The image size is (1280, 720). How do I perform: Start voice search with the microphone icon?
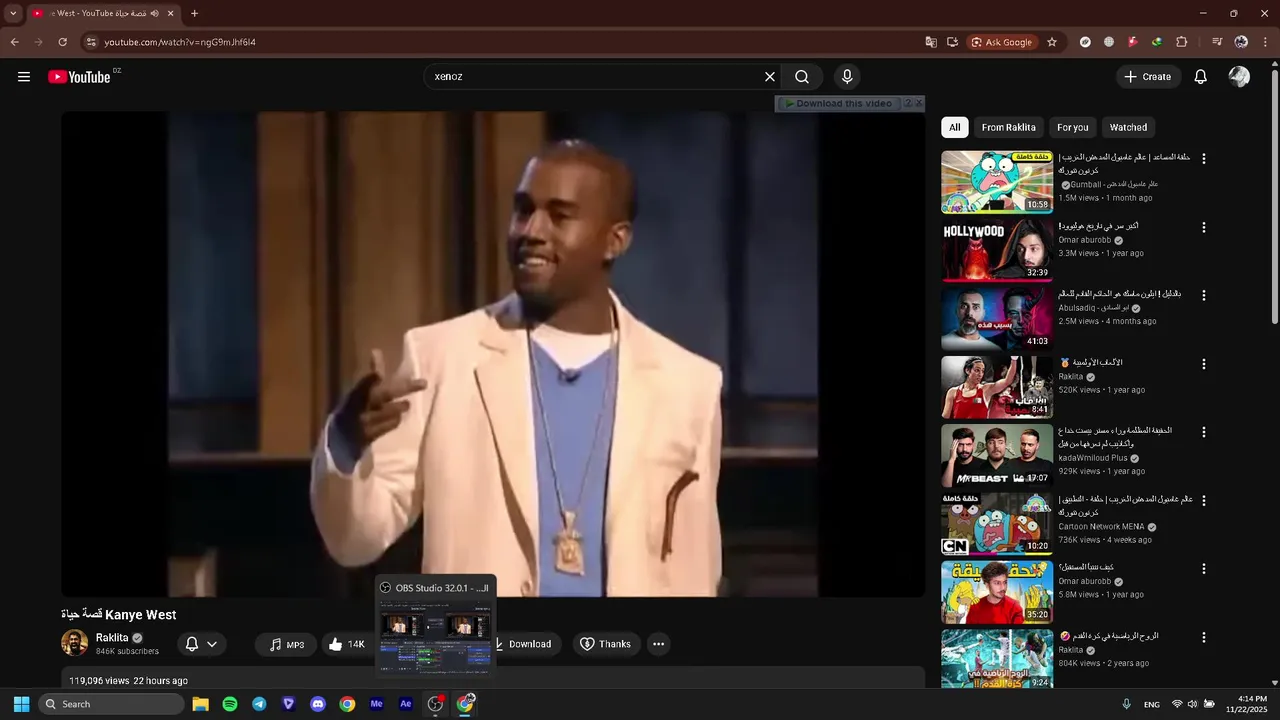847,77
